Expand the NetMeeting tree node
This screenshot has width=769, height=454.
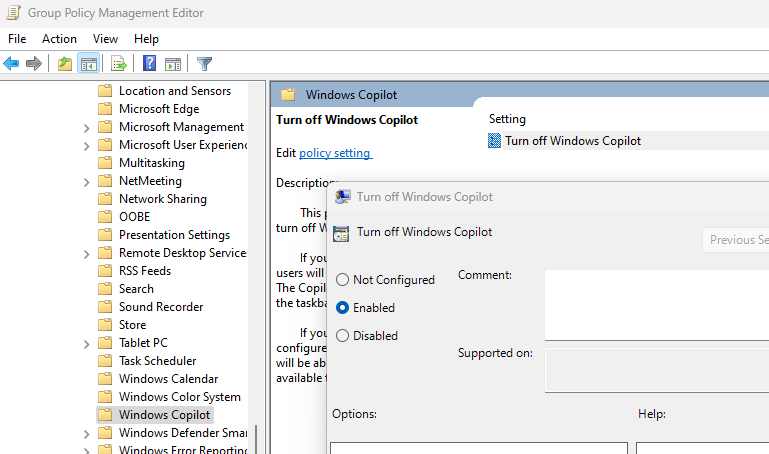(x=86, y=182)
